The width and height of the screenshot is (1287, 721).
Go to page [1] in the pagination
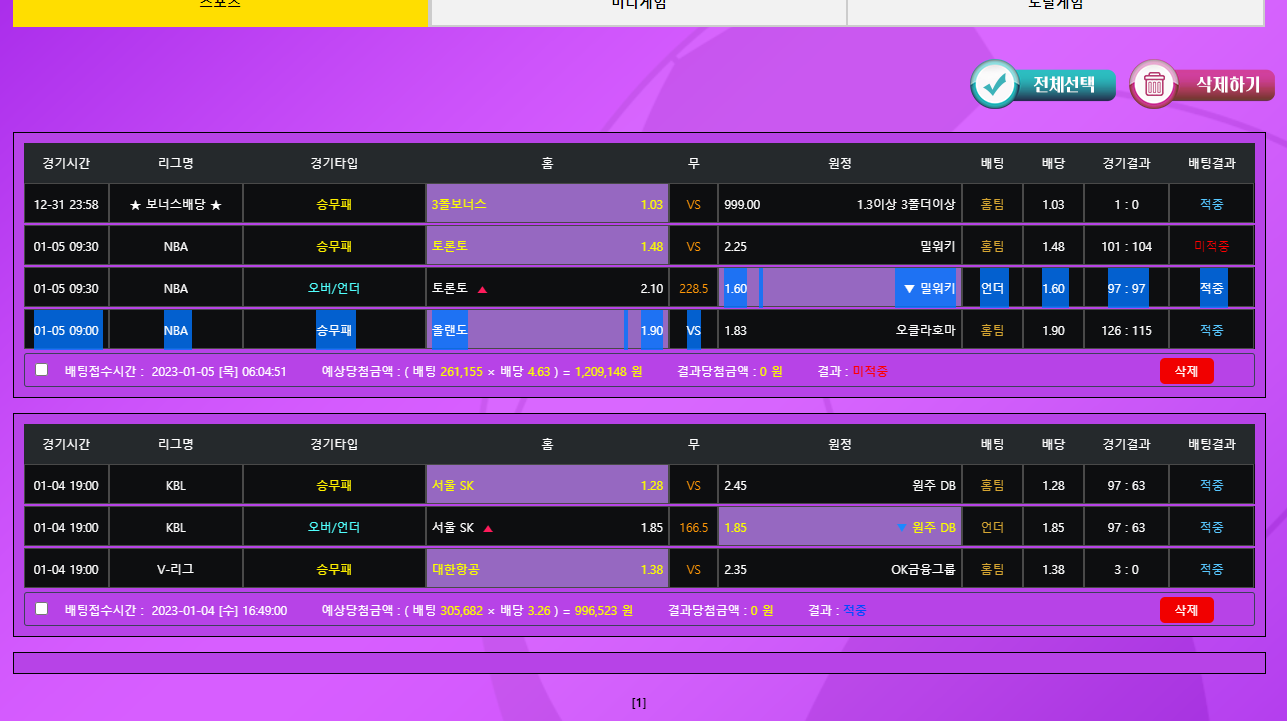click(639, 703)
